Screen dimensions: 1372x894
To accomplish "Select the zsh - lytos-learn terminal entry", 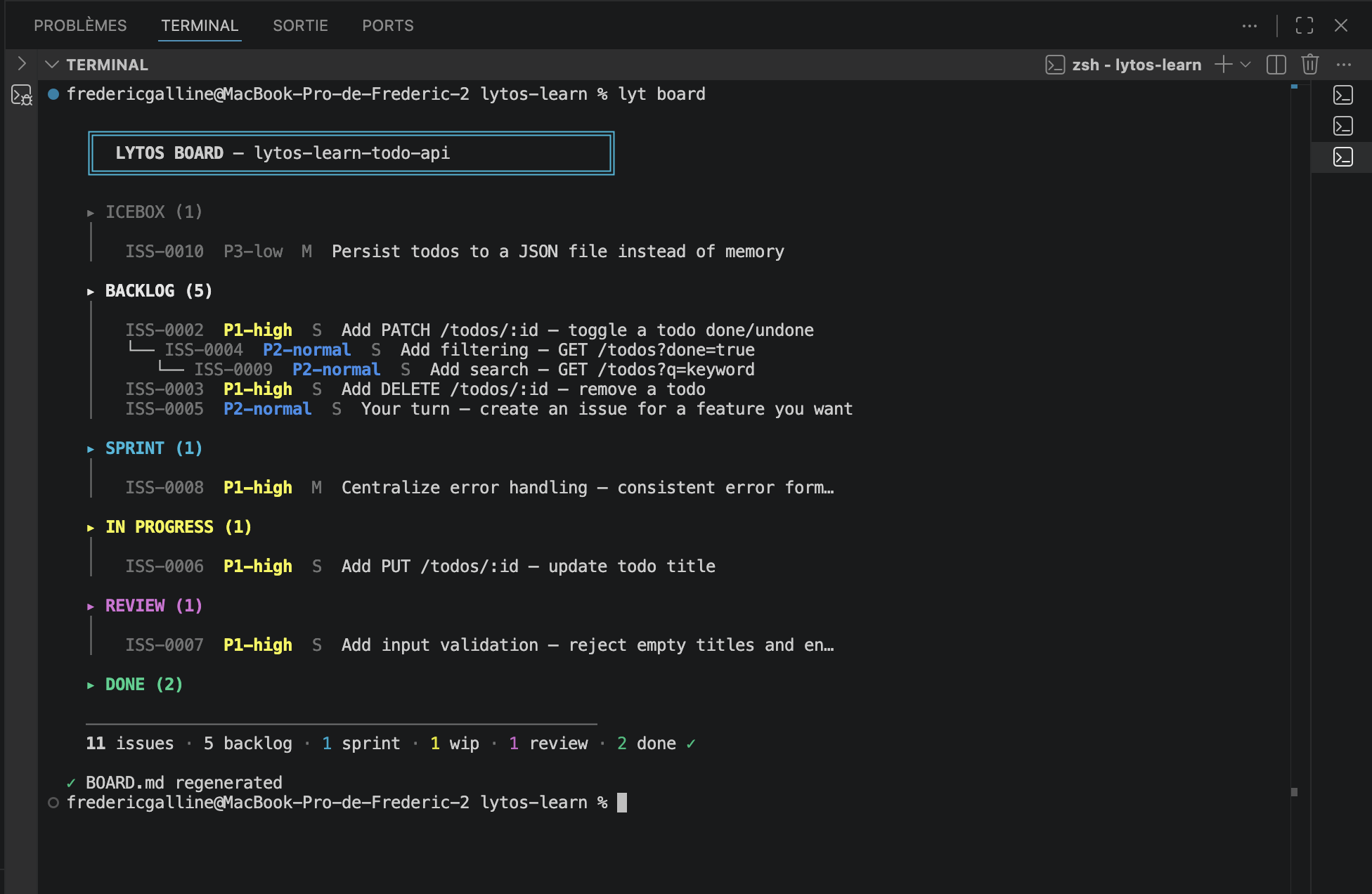I will point(1137,64).
